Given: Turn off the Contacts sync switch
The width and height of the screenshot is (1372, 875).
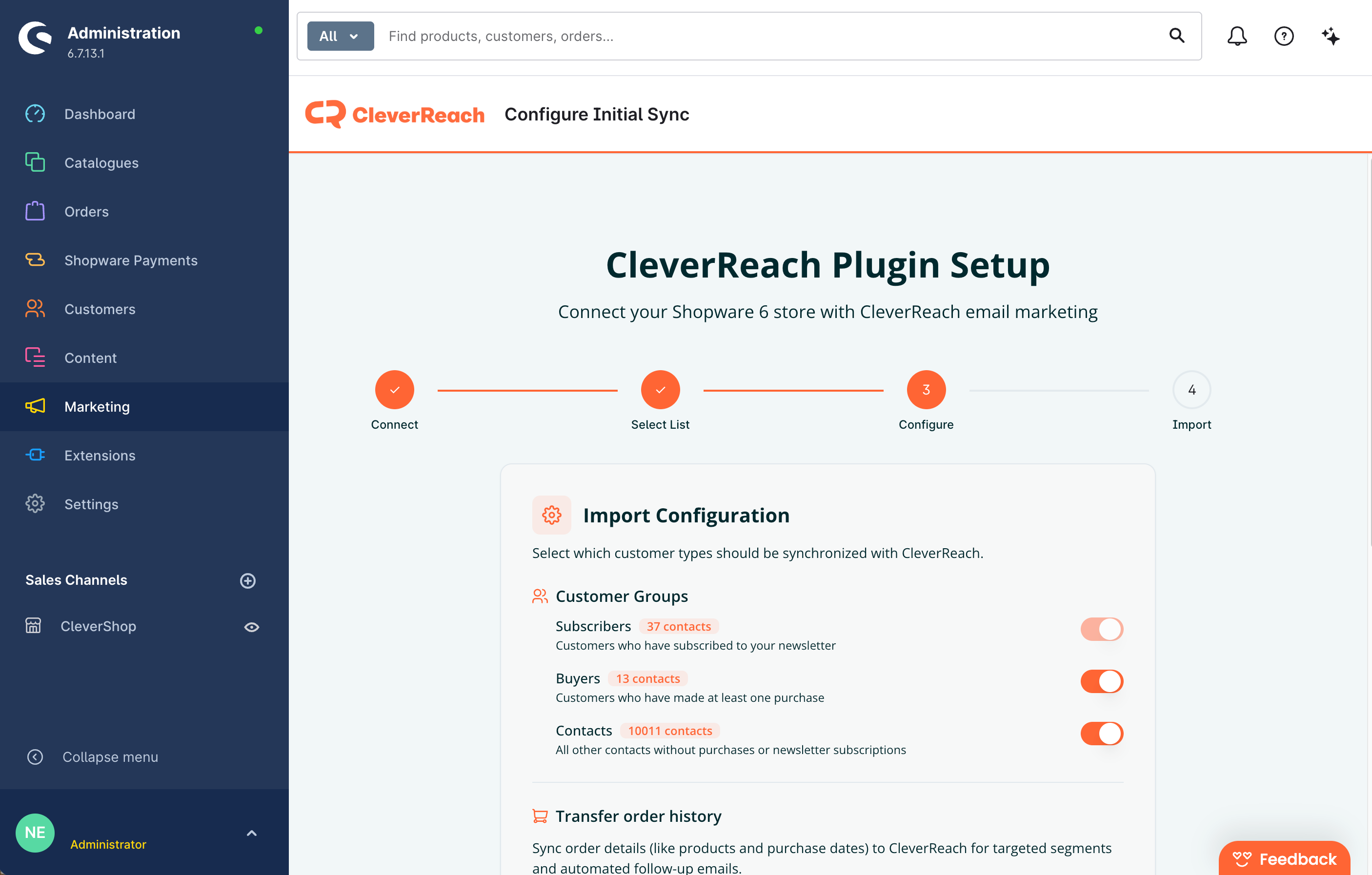Looking at the screenshot, I should [x=1101, y=734].
